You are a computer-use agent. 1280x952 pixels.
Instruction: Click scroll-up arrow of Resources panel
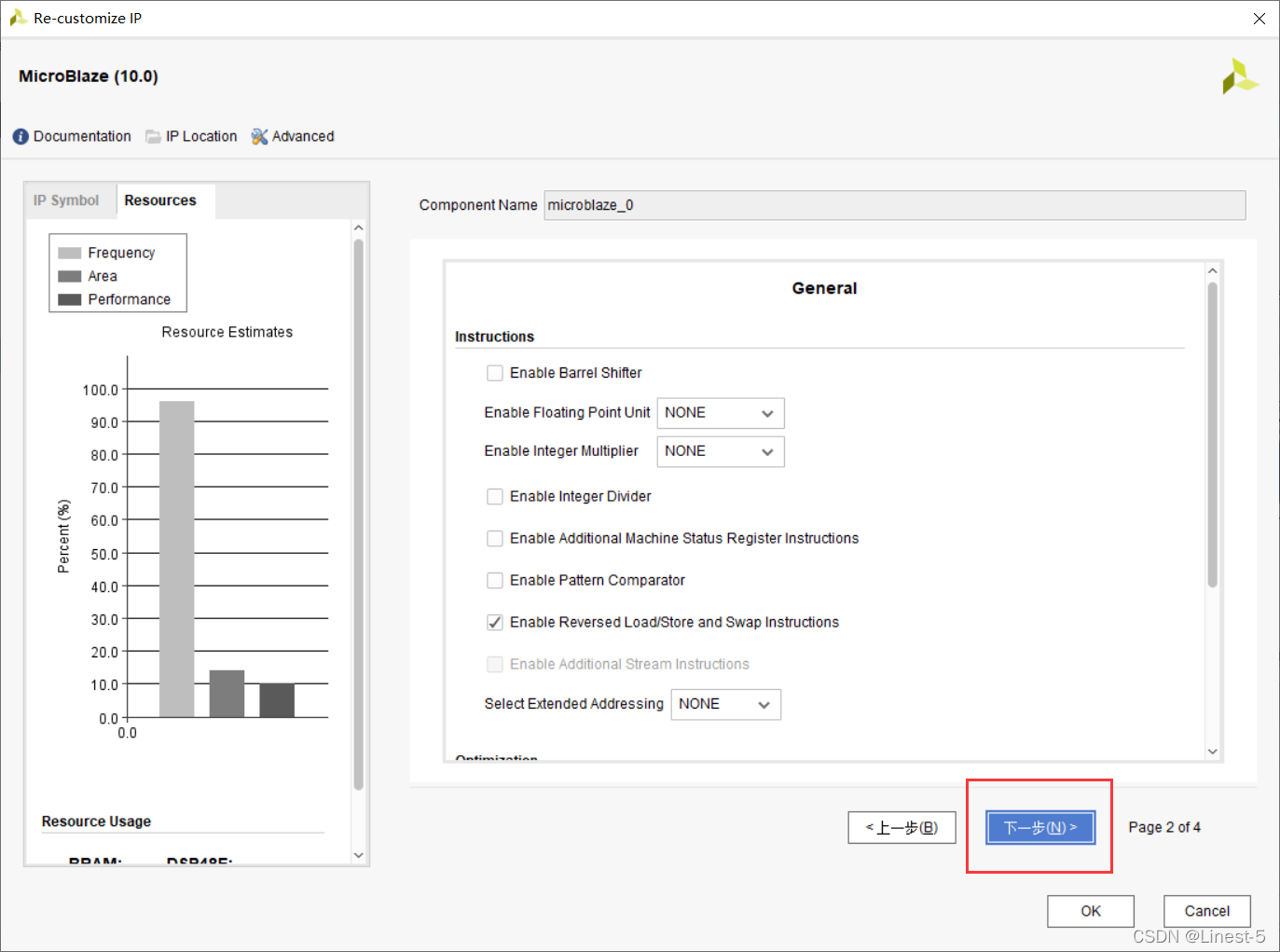tap(359, 228)
